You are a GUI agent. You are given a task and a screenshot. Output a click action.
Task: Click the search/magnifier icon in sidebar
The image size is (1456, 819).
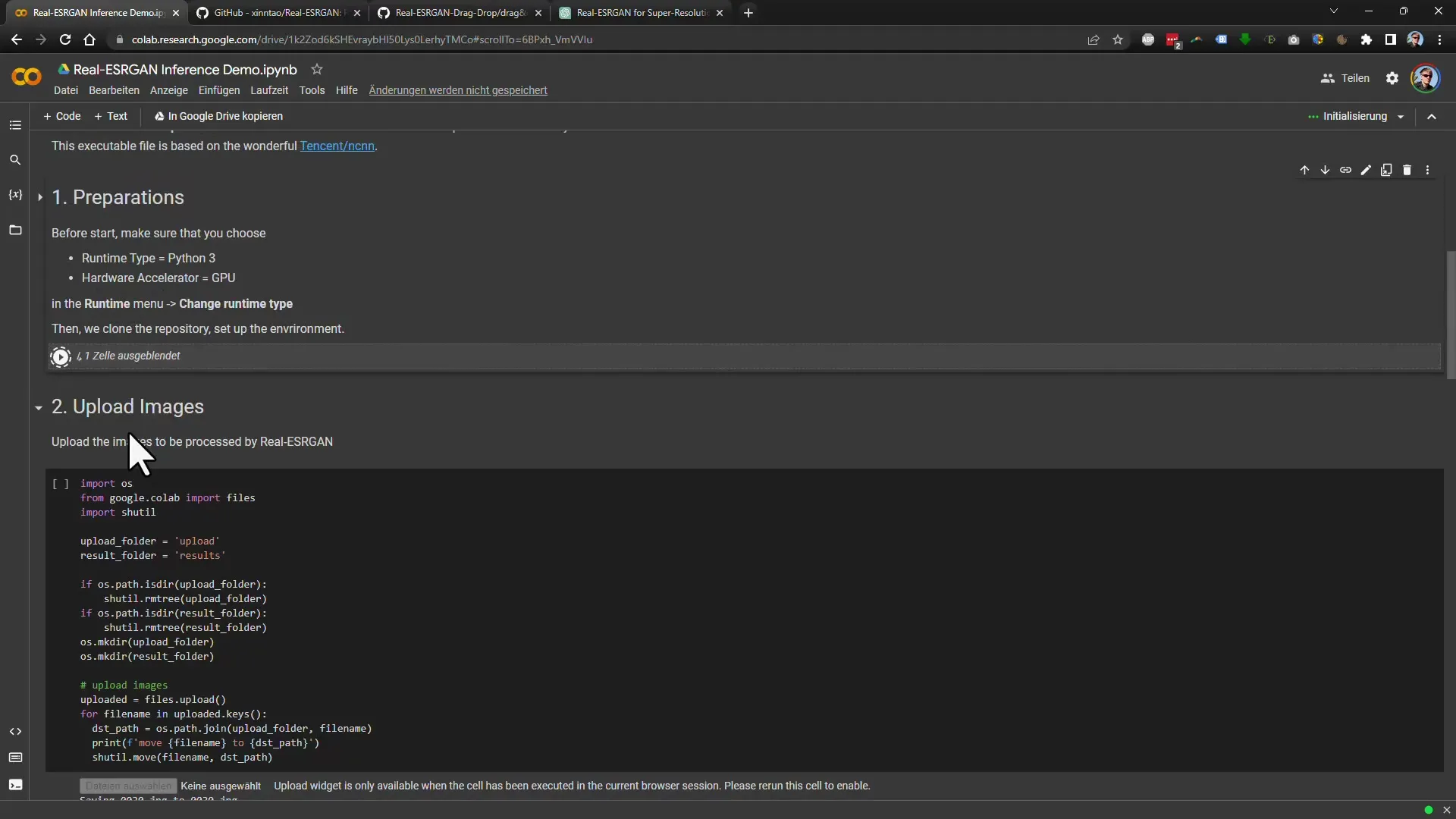coord(15,160)
